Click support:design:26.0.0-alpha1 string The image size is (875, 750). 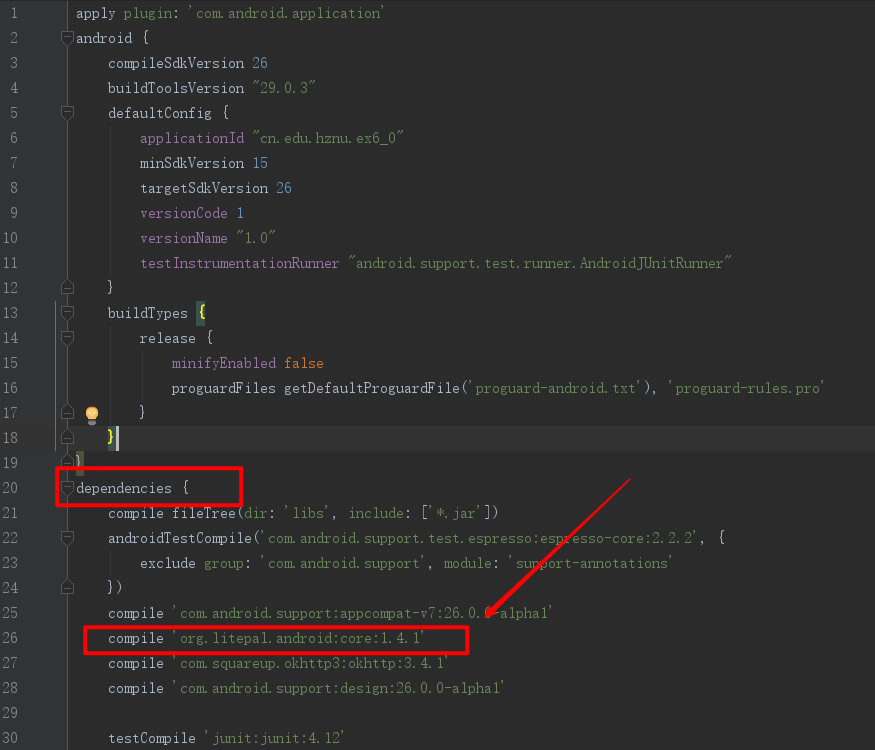click(x=339, y=688)
